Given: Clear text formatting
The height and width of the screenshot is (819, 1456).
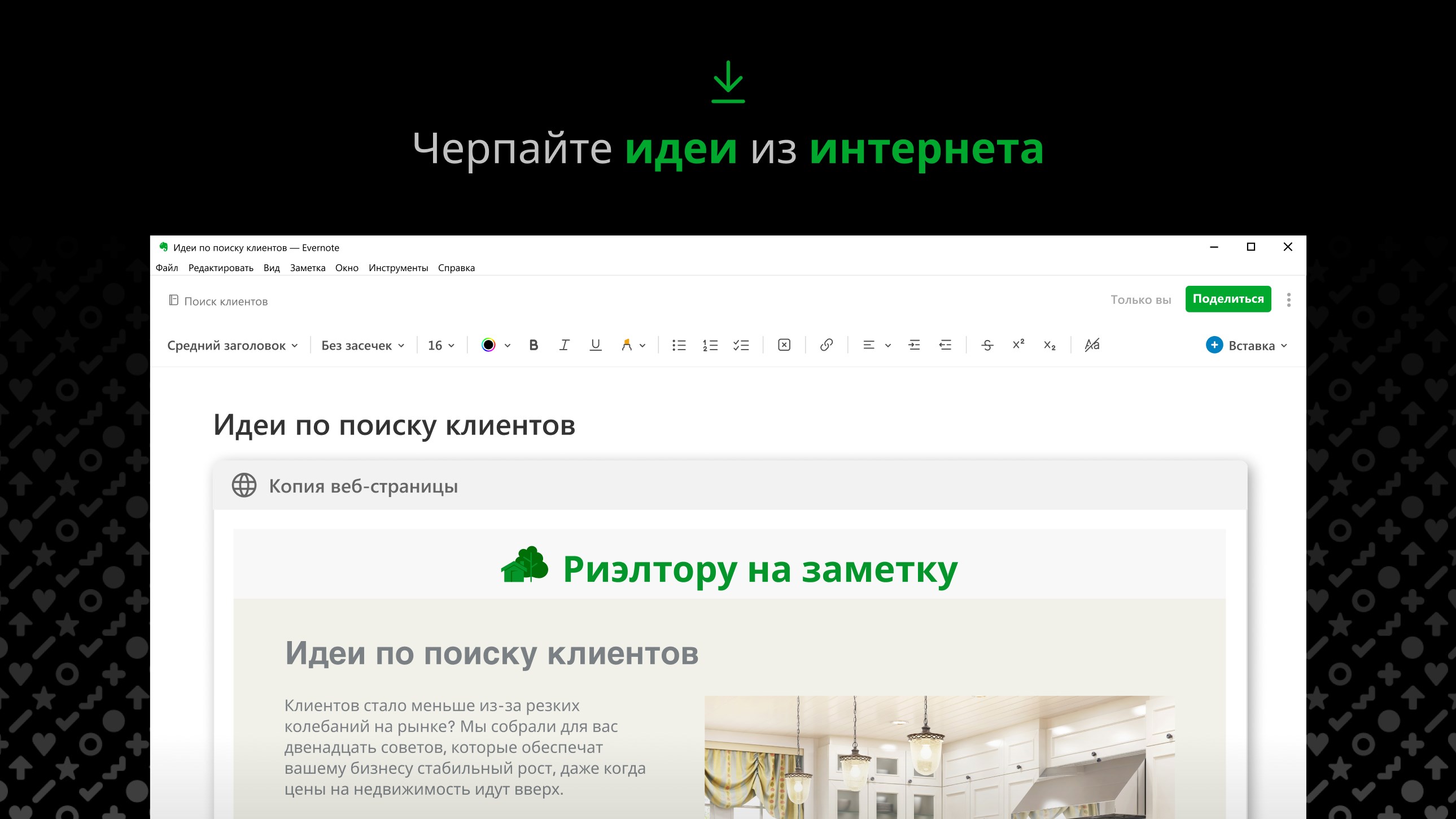Looking at the screenshot, I should point(1092,345).
